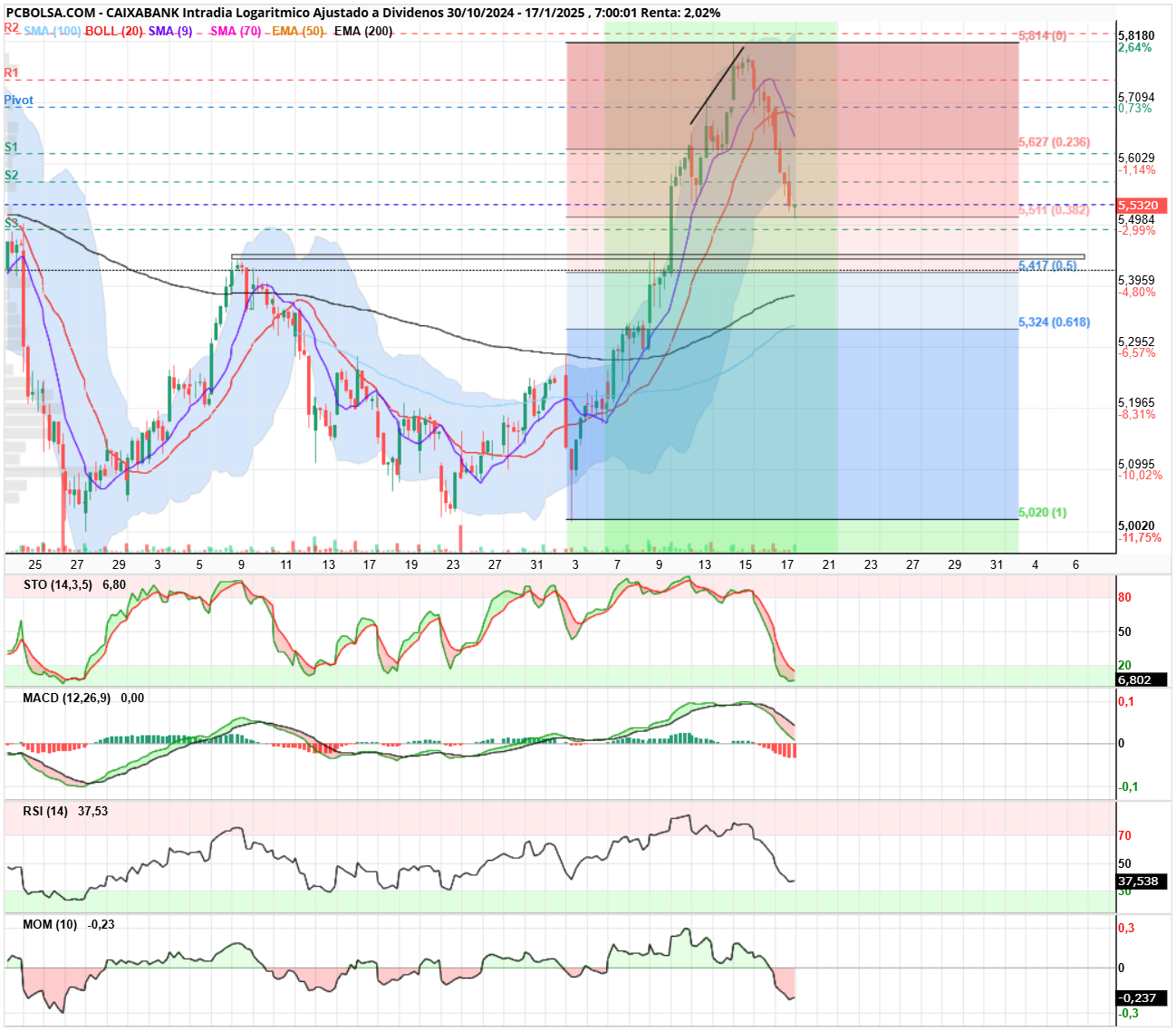1176x1031 pixels.
Task: Click price axis value 5,8180
Action: (1136, 35)
